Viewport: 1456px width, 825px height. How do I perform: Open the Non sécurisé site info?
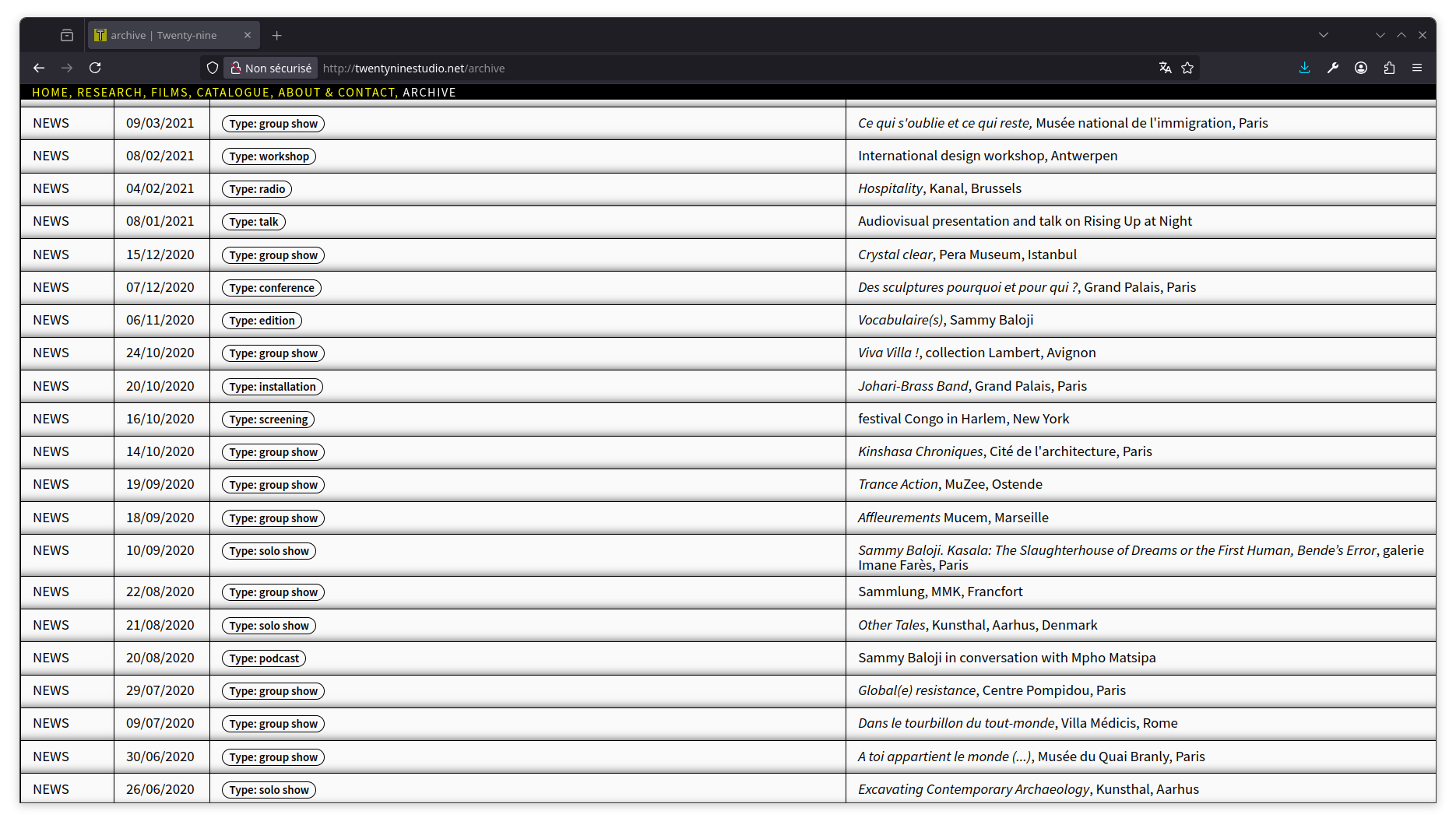click(x=271, y=68)
